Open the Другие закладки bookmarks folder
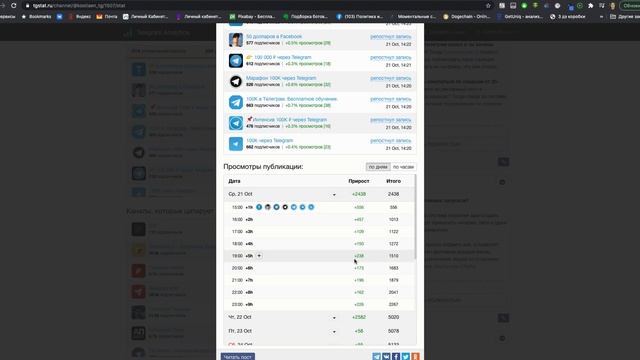Viewport: 640px width, 360px height. pyautogui.click(x=624, y=17)
